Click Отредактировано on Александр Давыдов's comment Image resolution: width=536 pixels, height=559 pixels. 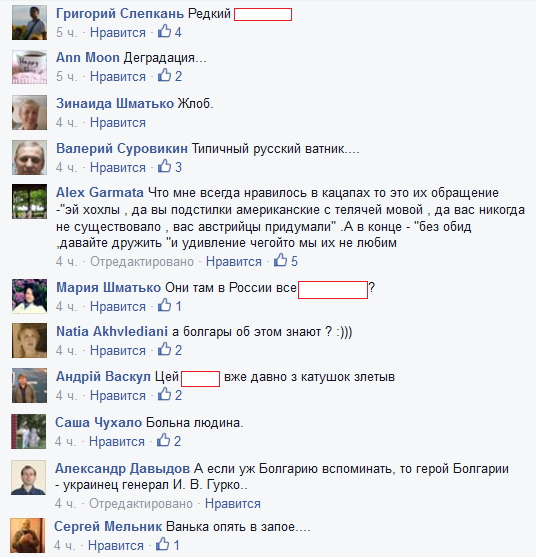coord(141,504)
